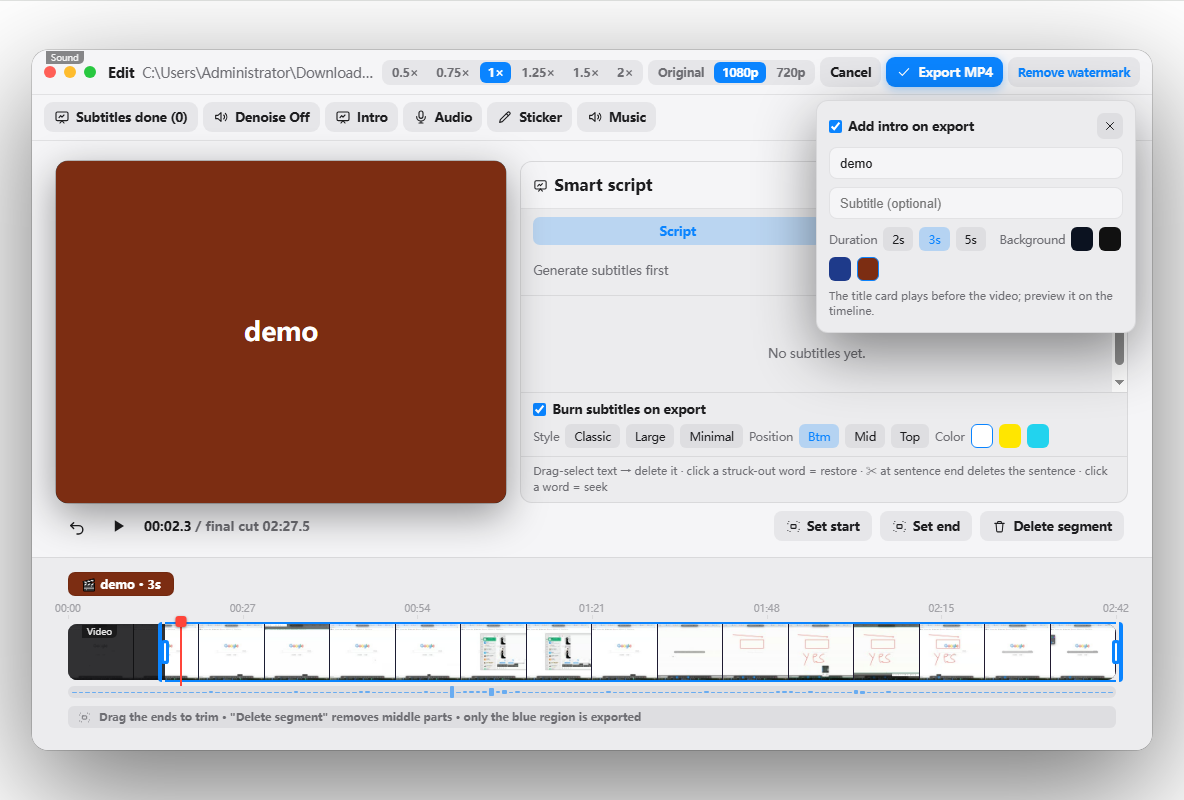
Task: Toggle Denoise Off button
Action: point(262,117)
